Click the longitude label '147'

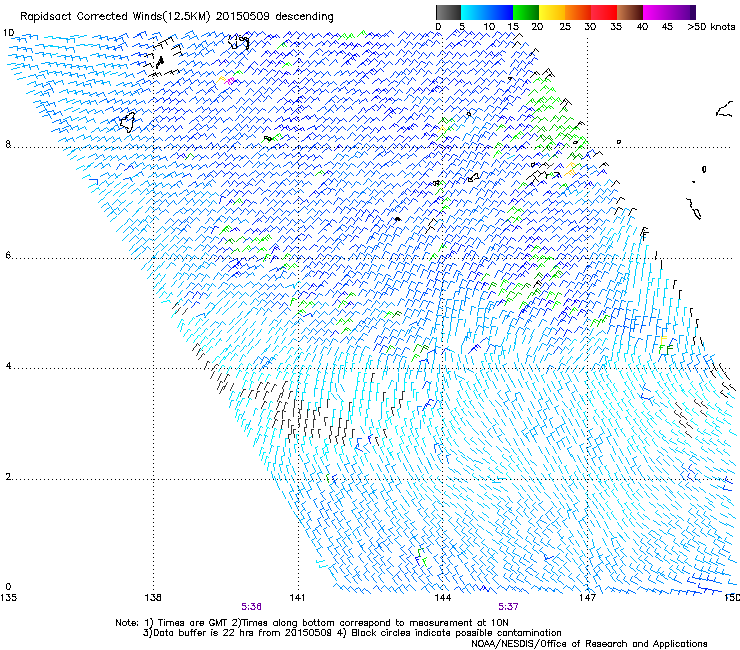click(x=587, y=598)
